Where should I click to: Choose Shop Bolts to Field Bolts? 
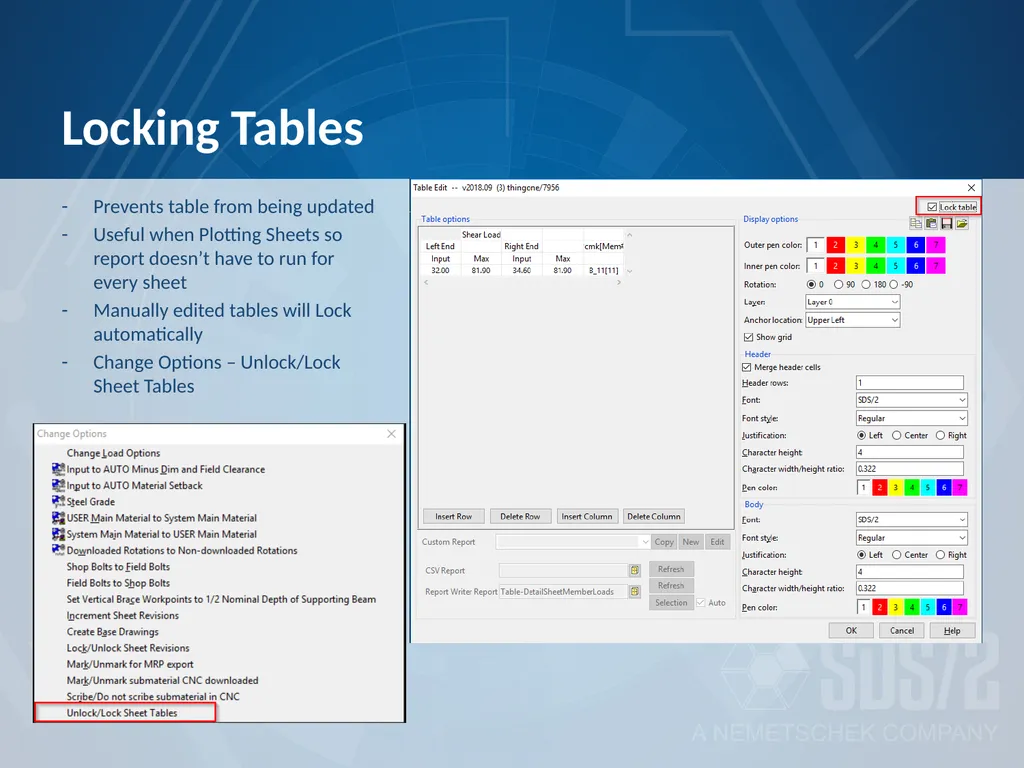118,567
